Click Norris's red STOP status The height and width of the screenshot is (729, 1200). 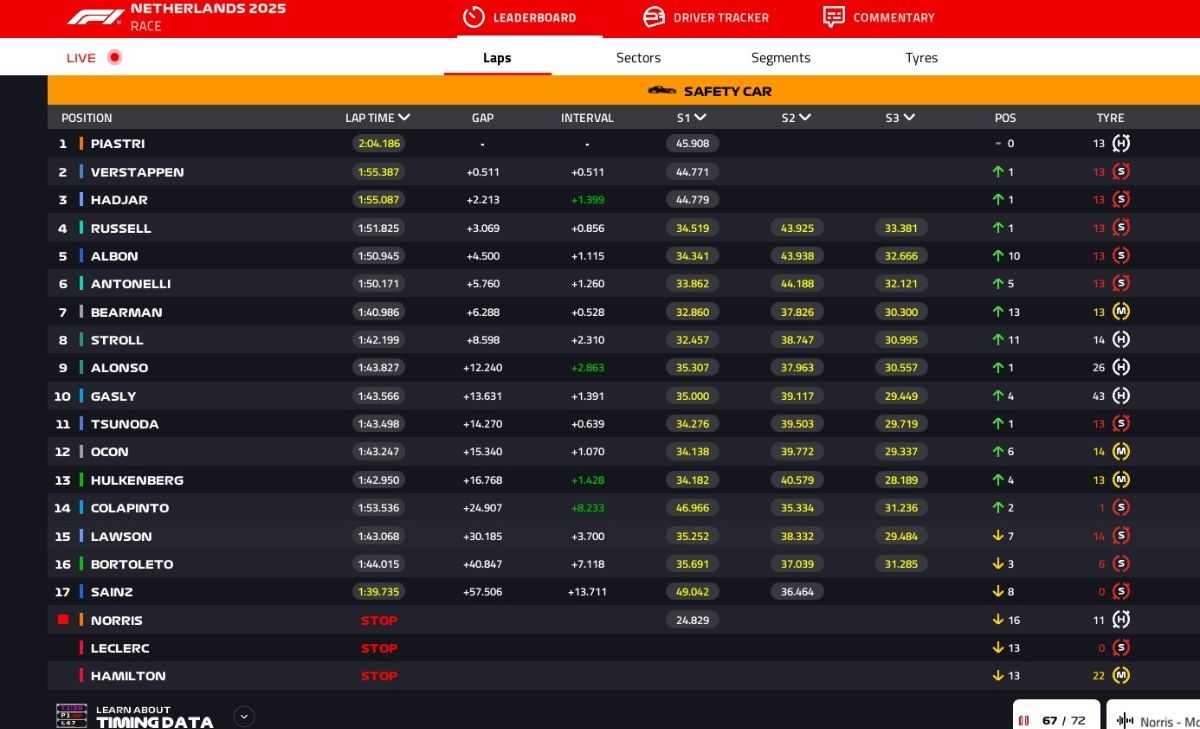(379, 620)
